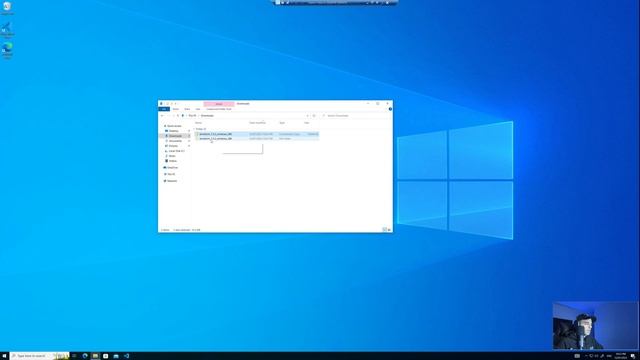Open the Action Center notifications icon
The height and width of the screenshot is (360, 640).
click(633, 356)
